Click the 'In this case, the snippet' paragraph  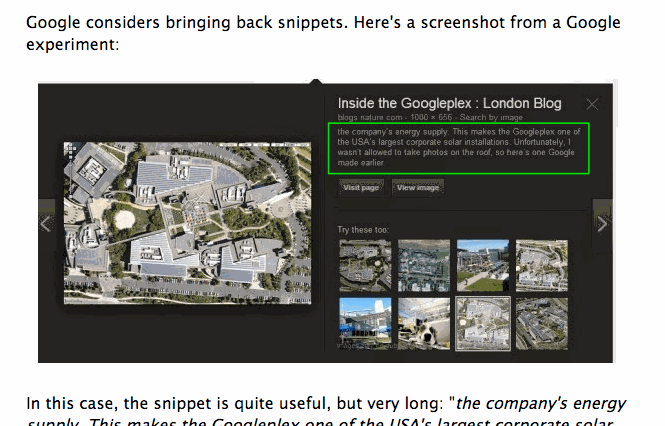tap(326, 410)
